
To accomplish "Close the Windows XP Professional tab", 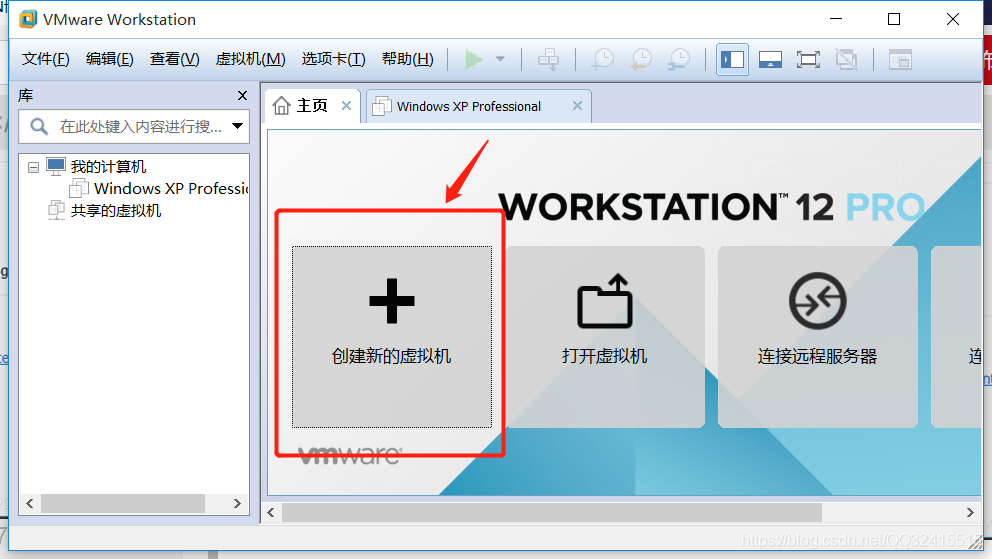I will [x=577, y=106].
